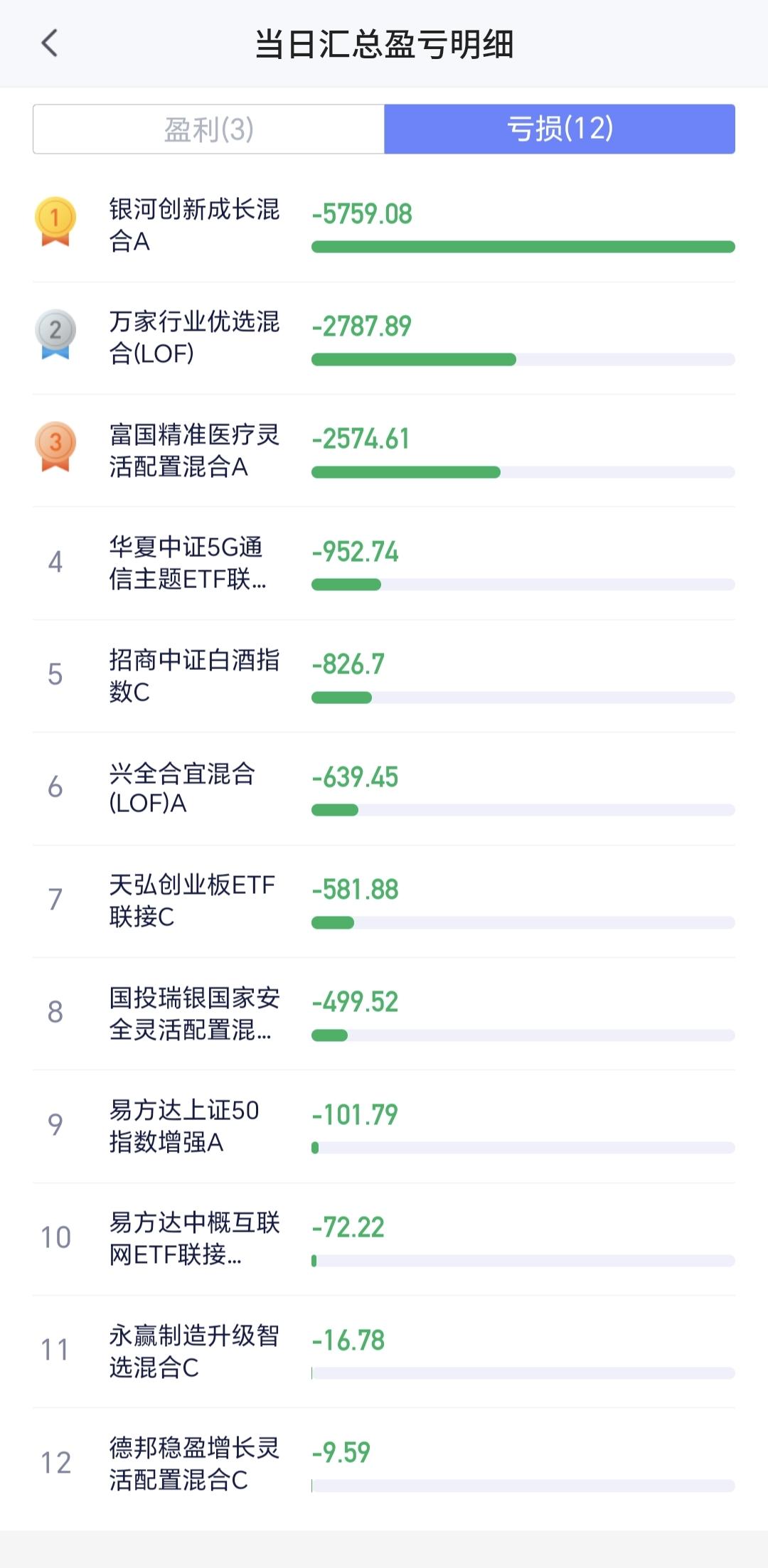Open 永赢制造升级智选混合C fund entry
This screenshot has width=768, height=1568.
coord(193,1351)
